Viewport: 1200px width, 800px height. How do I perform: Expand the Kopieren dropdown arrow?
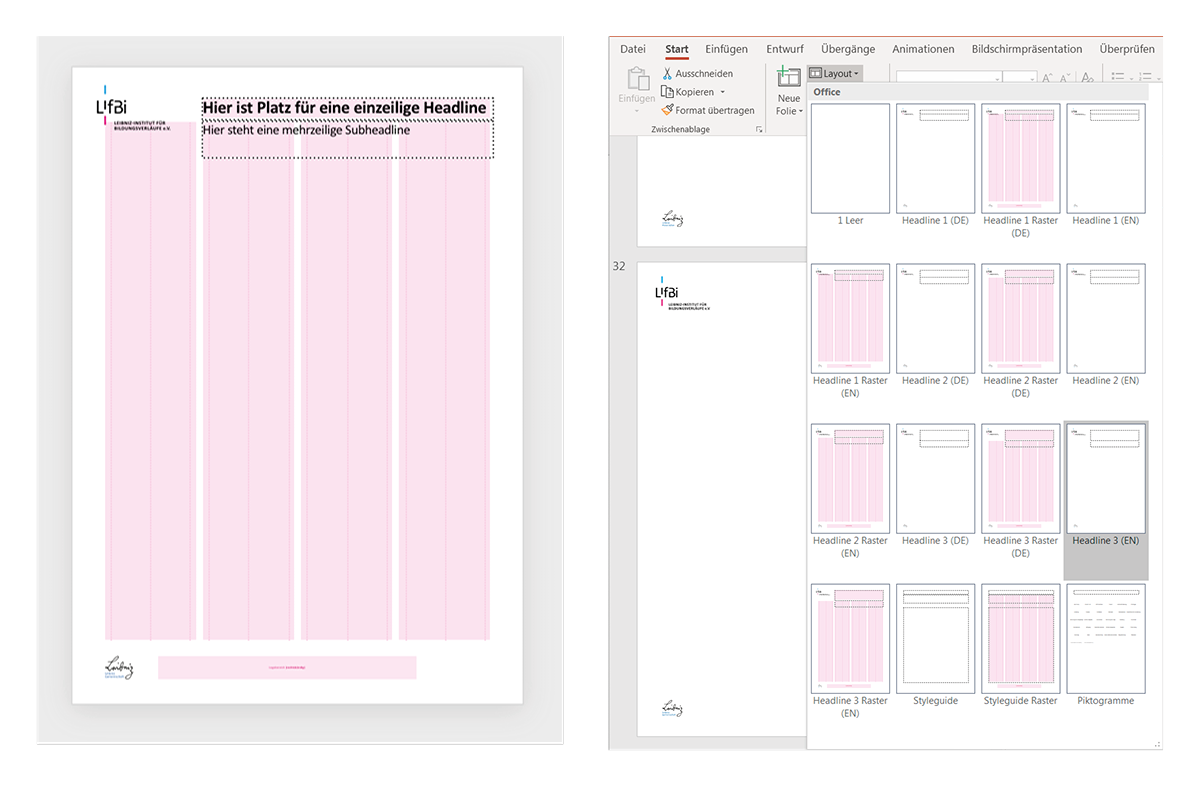pos(723,92)
